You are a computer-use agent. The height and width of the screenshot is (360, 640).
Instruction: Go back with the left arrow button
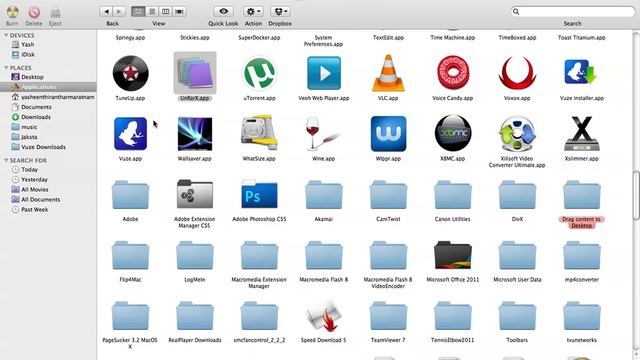(106, 11)
